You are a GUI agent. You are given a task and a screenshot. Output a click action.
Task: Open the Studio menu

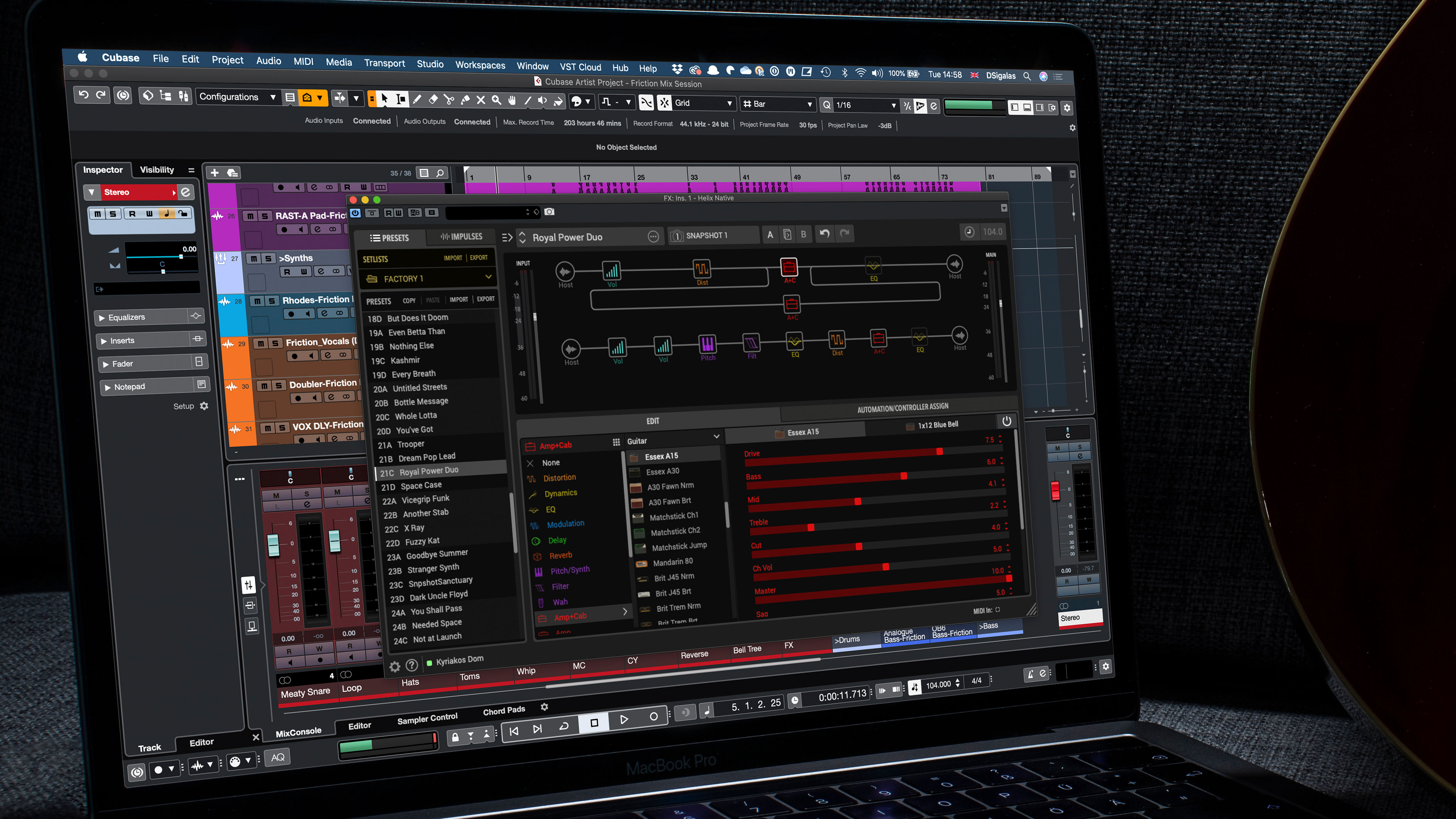(430, 64)
